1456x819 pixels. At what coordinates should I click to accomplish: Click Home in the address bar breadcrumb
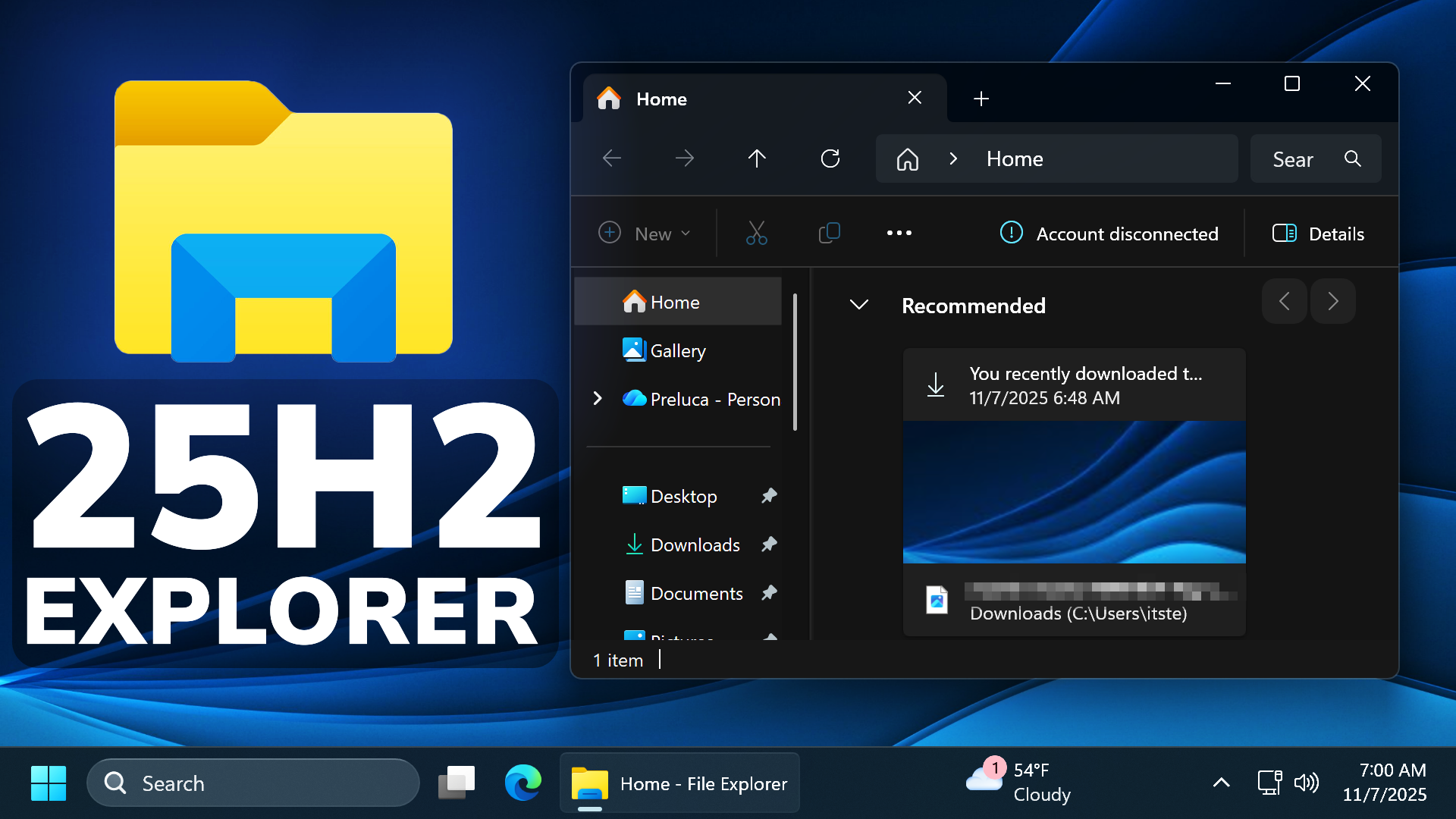point(1015,158)
